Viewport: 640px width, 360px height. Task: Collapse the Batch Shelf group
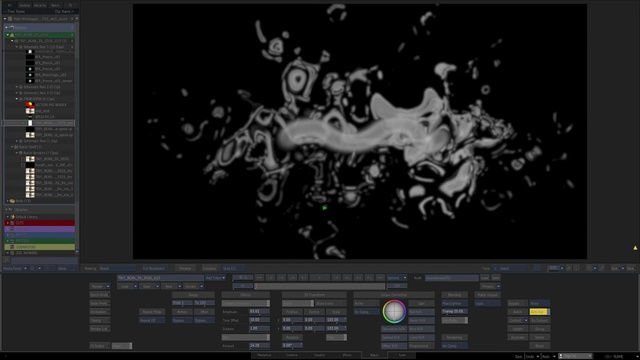click(x=12, y=147)
